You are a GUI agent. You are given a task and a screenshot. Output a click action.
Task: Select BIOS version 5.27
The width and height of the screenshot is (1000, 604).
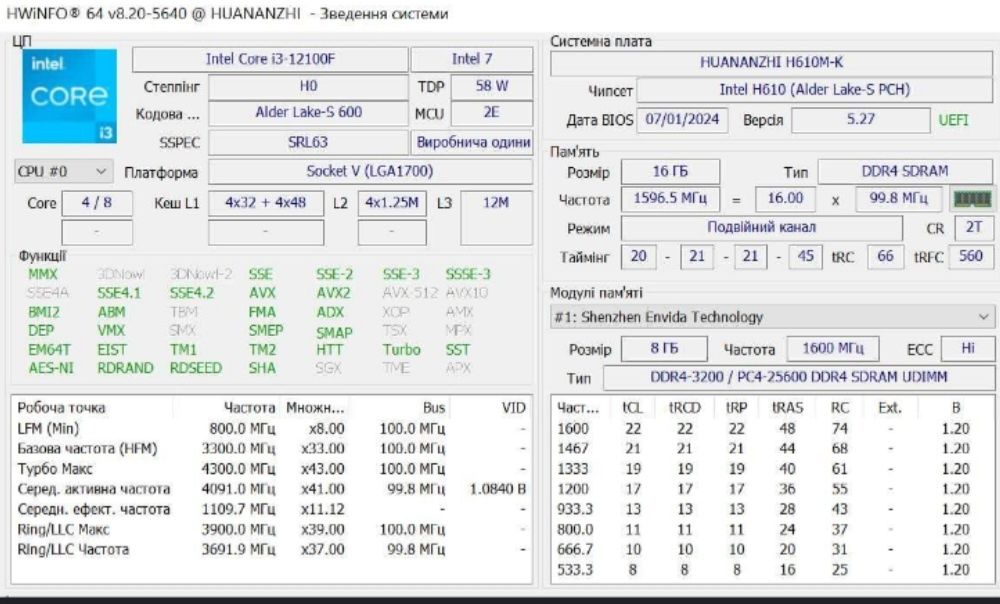860,120
